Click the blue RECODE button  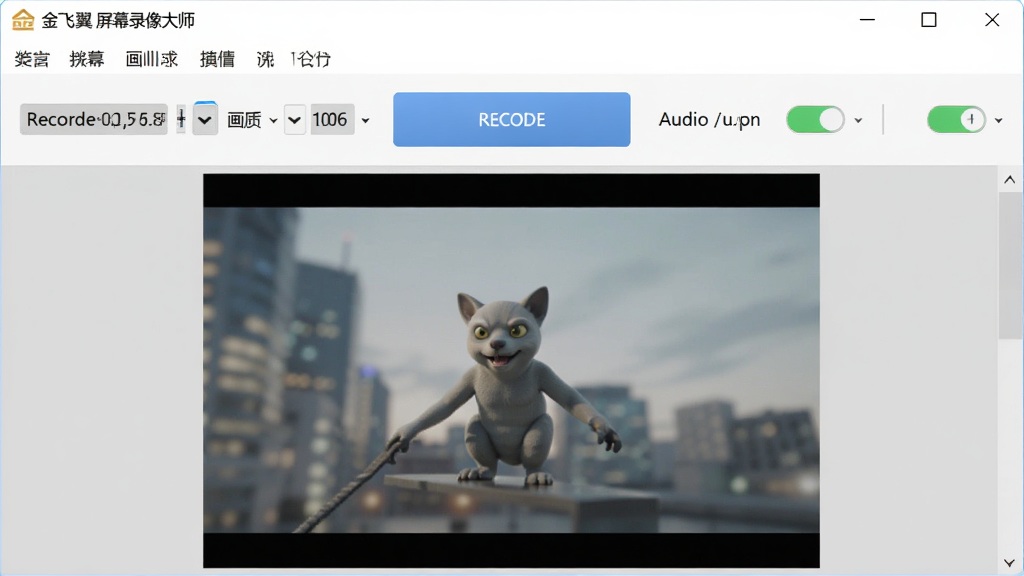point(511,120)
